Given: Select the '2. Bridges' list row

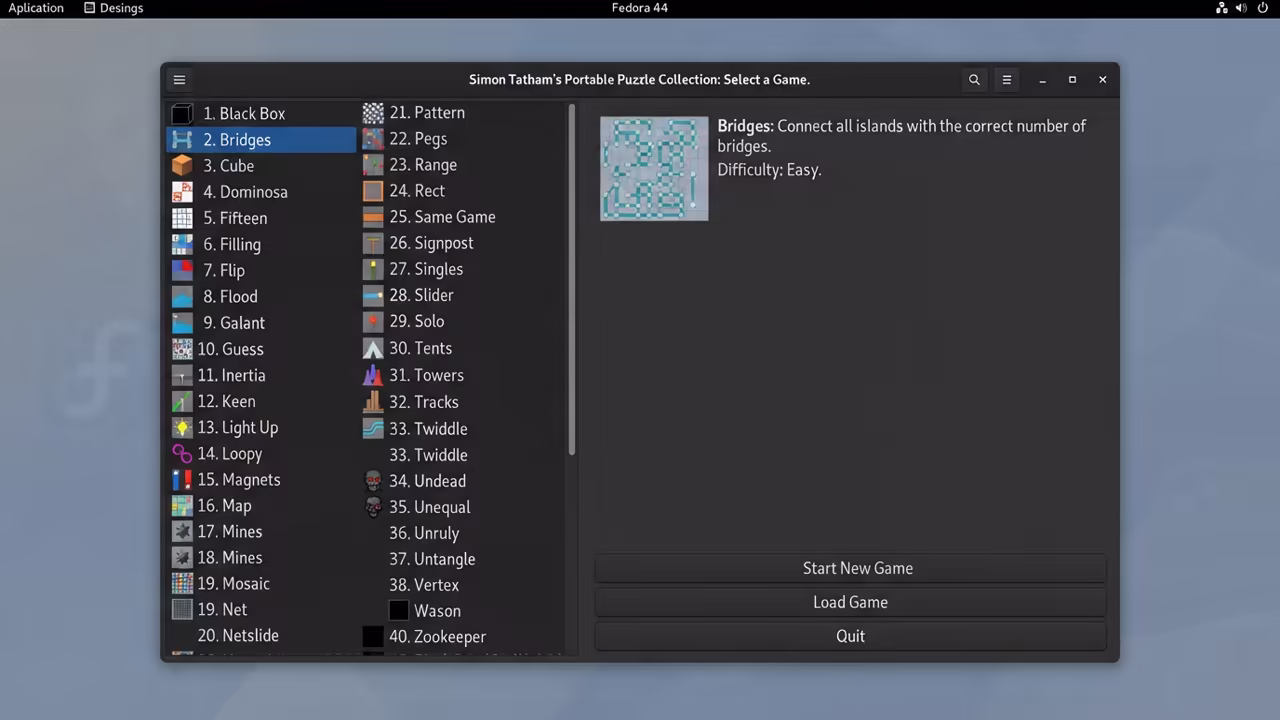Looking at the screenshot, I should 261,140.
